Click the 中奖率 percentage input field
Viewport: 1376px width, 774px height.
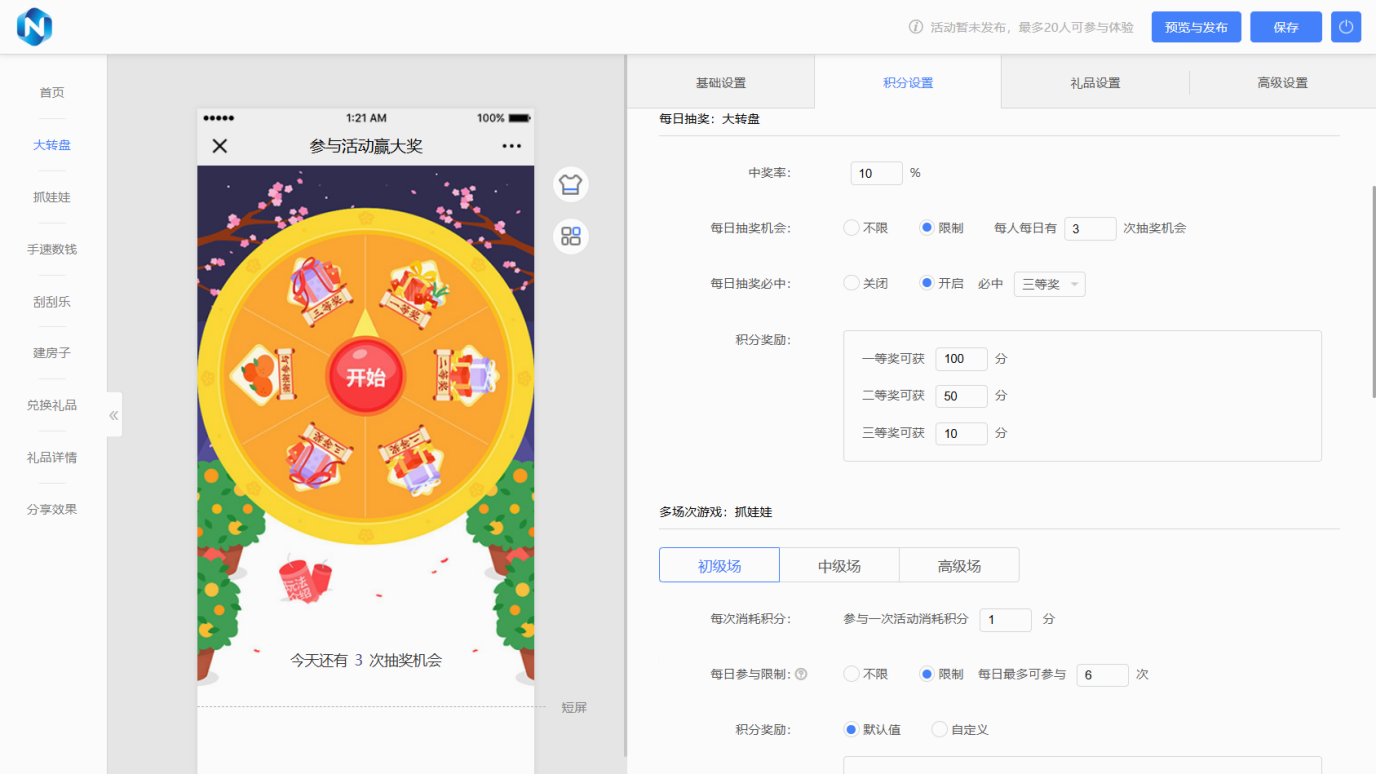(x=876, y=173)
